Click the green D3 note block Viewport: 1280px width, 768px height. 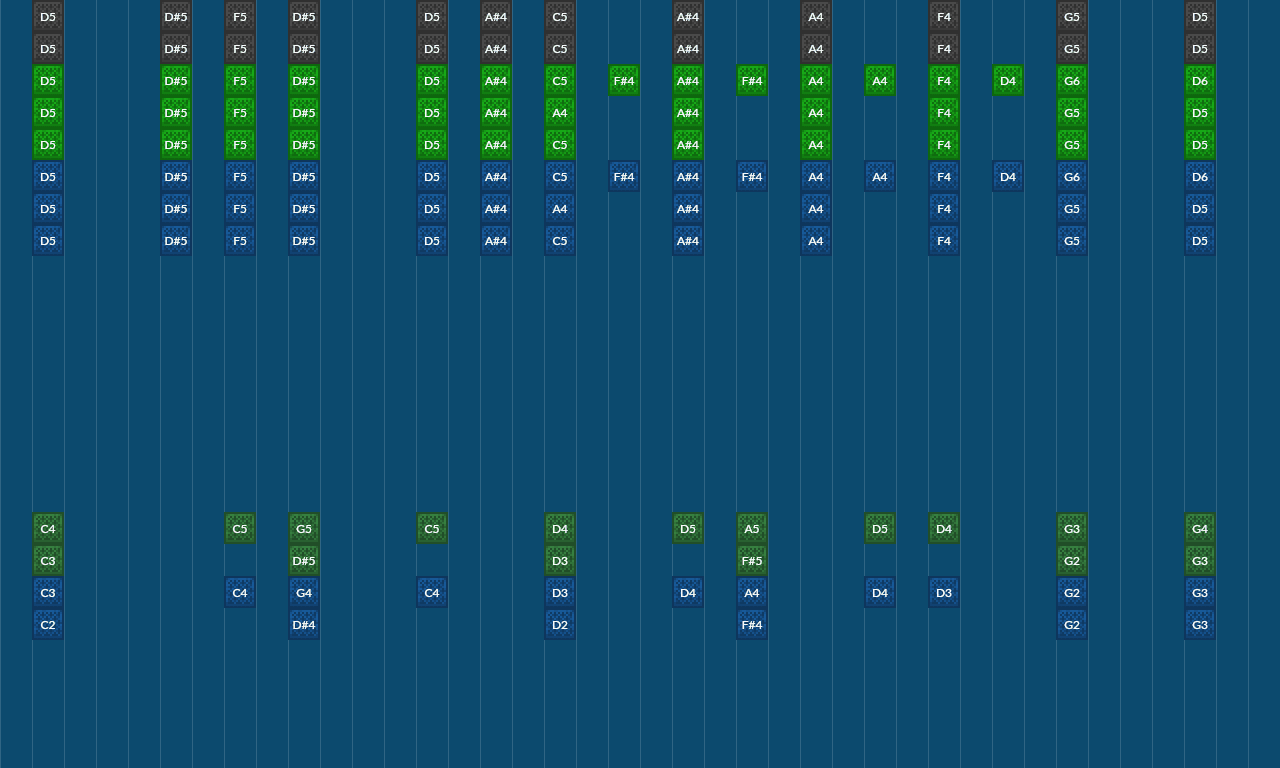coord(560,561)
